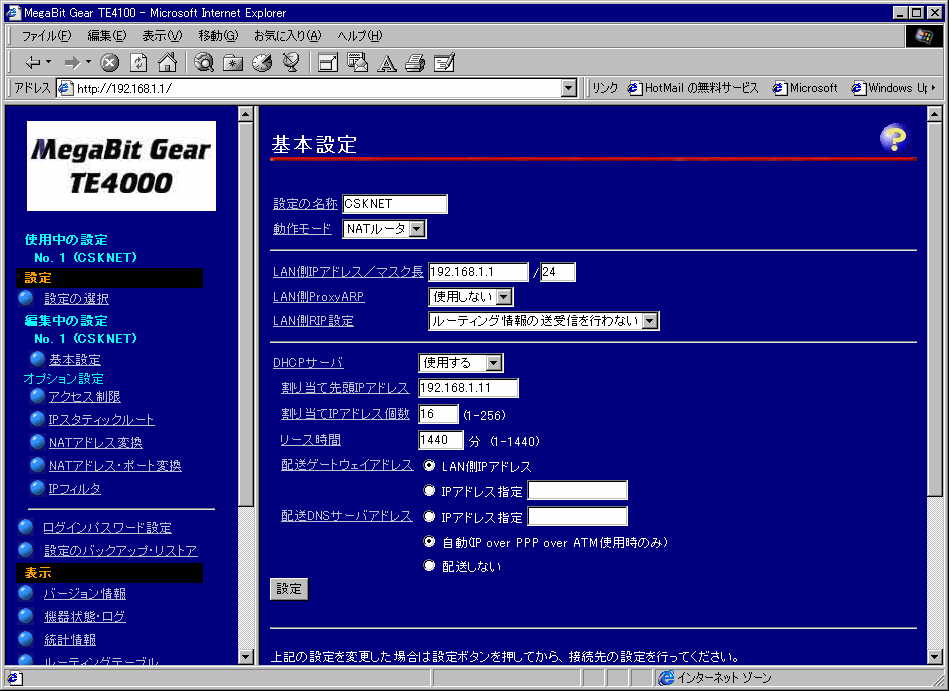Open the NATアドレス・ポート変換 link

pyautogui.click(x=115, y=465)
